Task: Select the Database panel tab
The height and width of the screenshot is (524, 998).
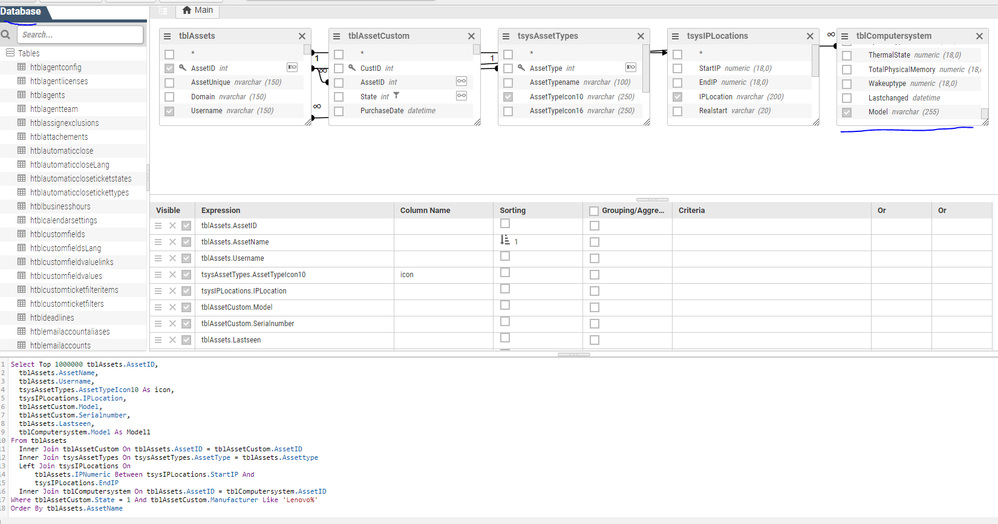Action: (22, 11)
